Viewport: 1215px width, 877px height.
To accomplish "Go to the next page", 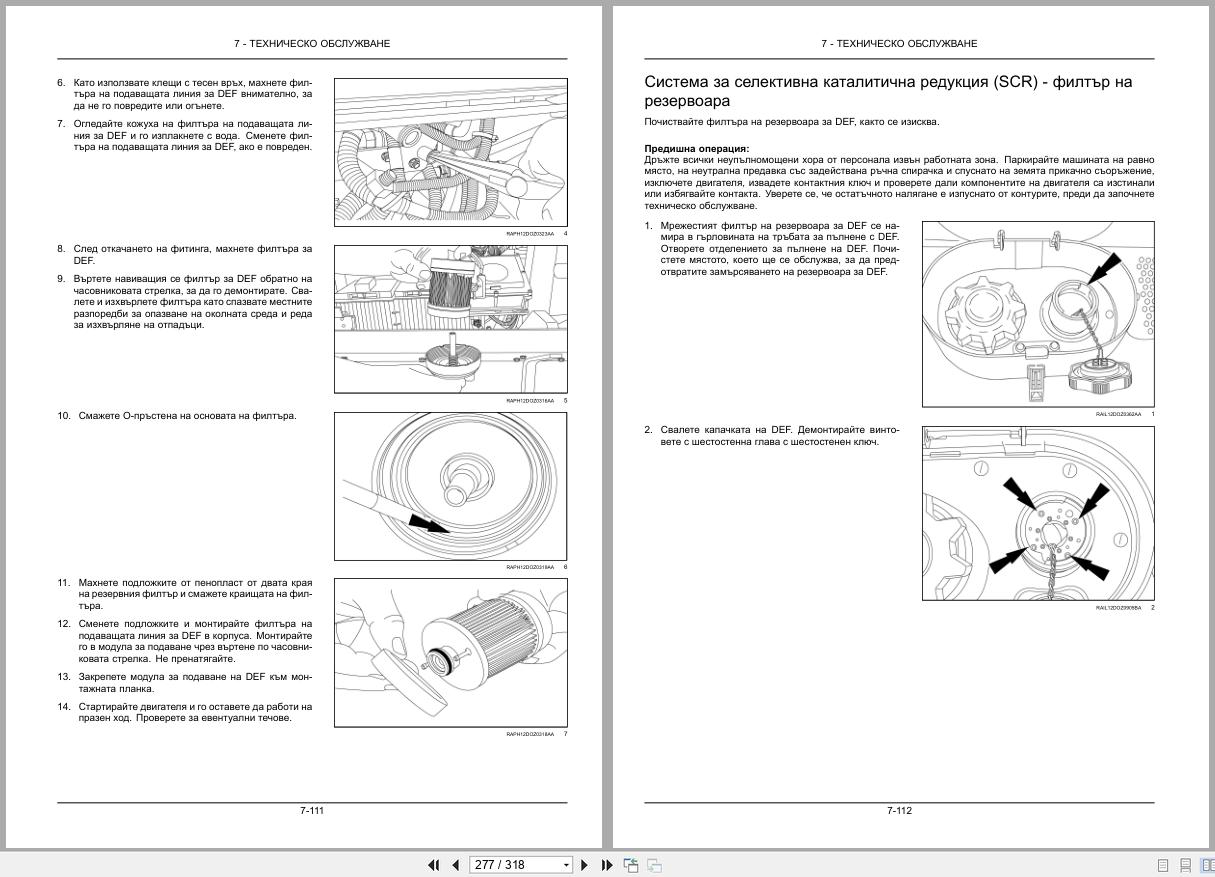I will (x=586, y=865).
